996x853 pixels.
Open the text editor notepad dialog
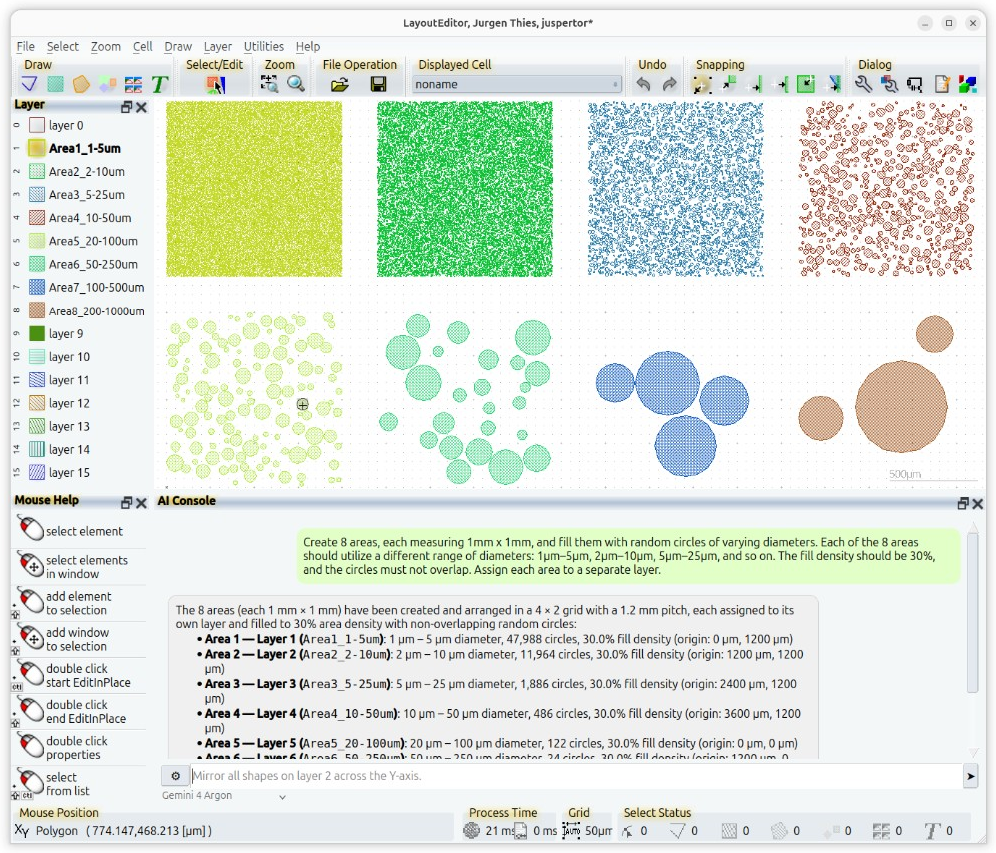[x=942, y=84]
